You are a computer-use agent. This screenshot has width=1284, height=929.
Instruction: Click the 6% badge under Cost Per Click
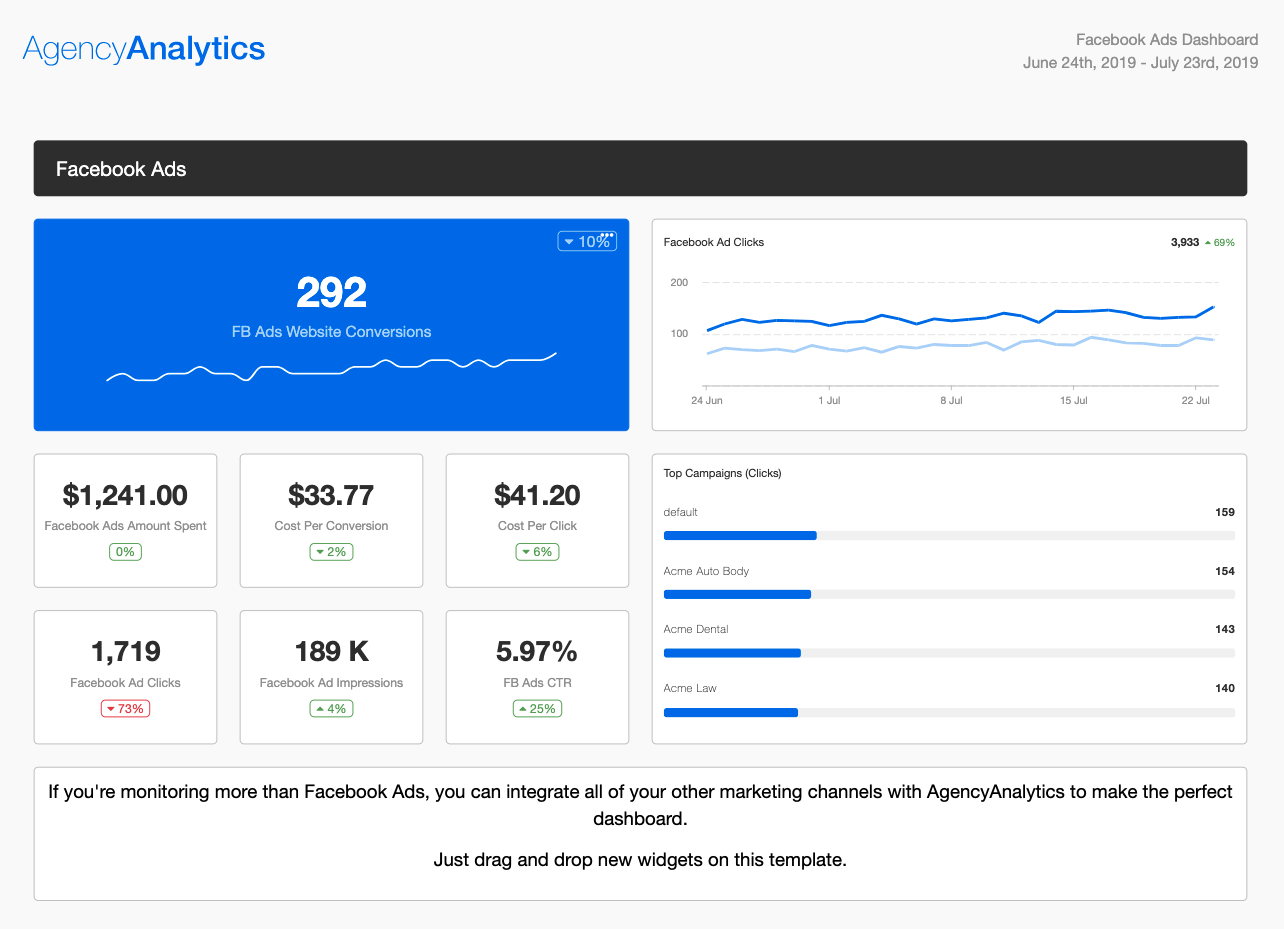537,551
